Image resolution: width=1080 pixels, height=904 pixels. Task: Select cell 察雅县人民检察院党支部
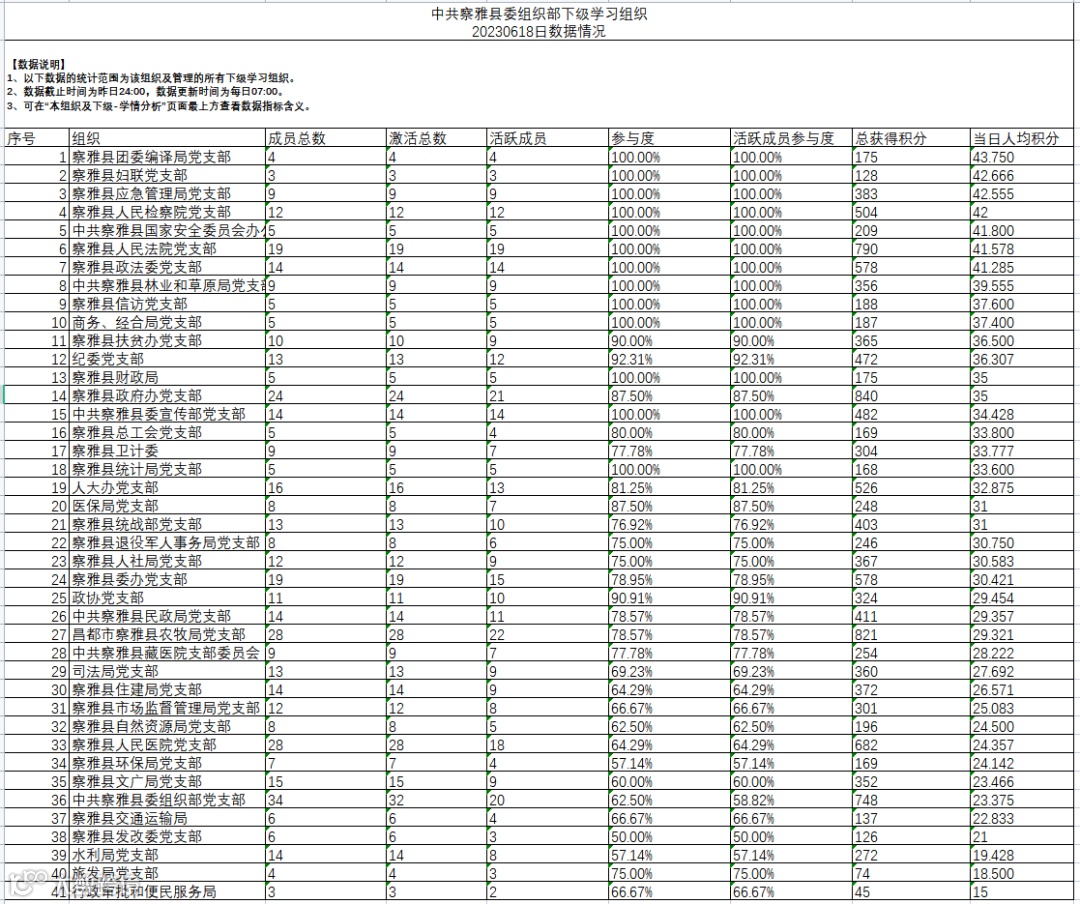click(167, 212)
